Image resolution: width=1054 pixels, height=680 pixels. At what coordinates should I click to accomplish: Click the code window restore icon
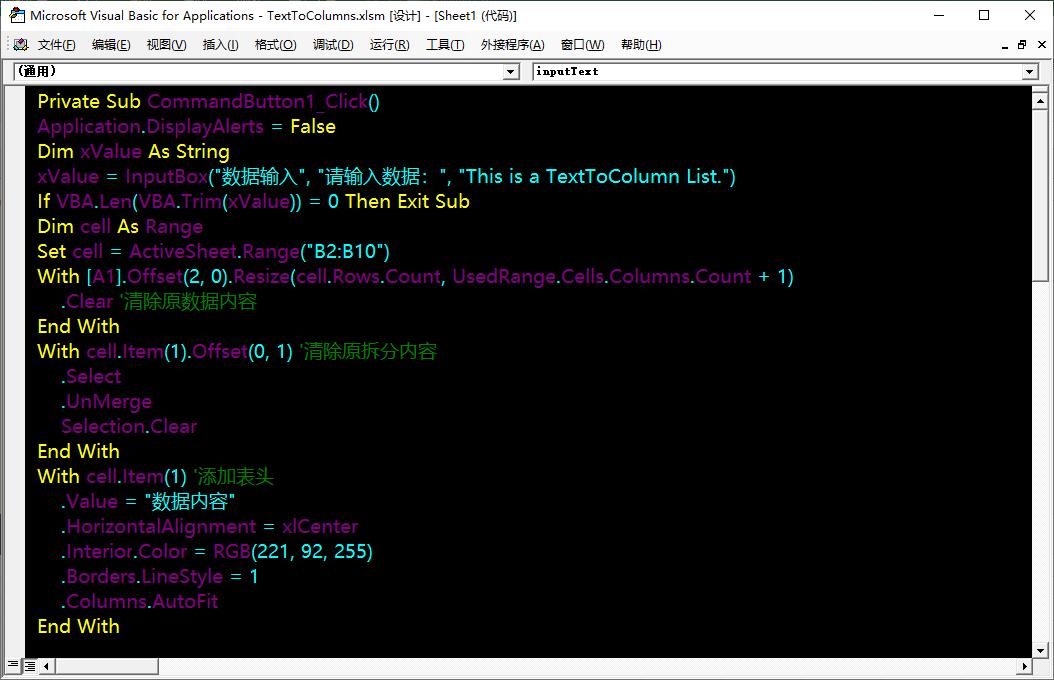point(1020,44)
